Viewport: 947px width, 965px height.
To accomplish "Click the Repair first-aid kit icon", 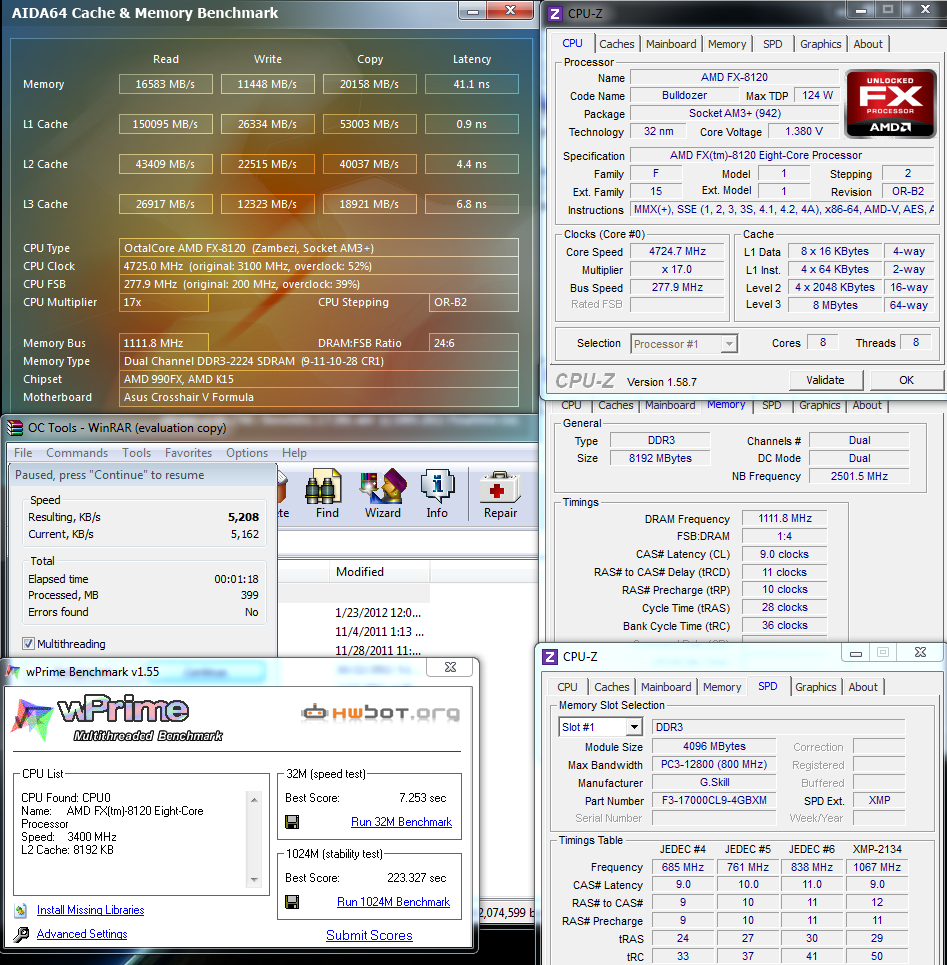I will [x=500, y=489].
